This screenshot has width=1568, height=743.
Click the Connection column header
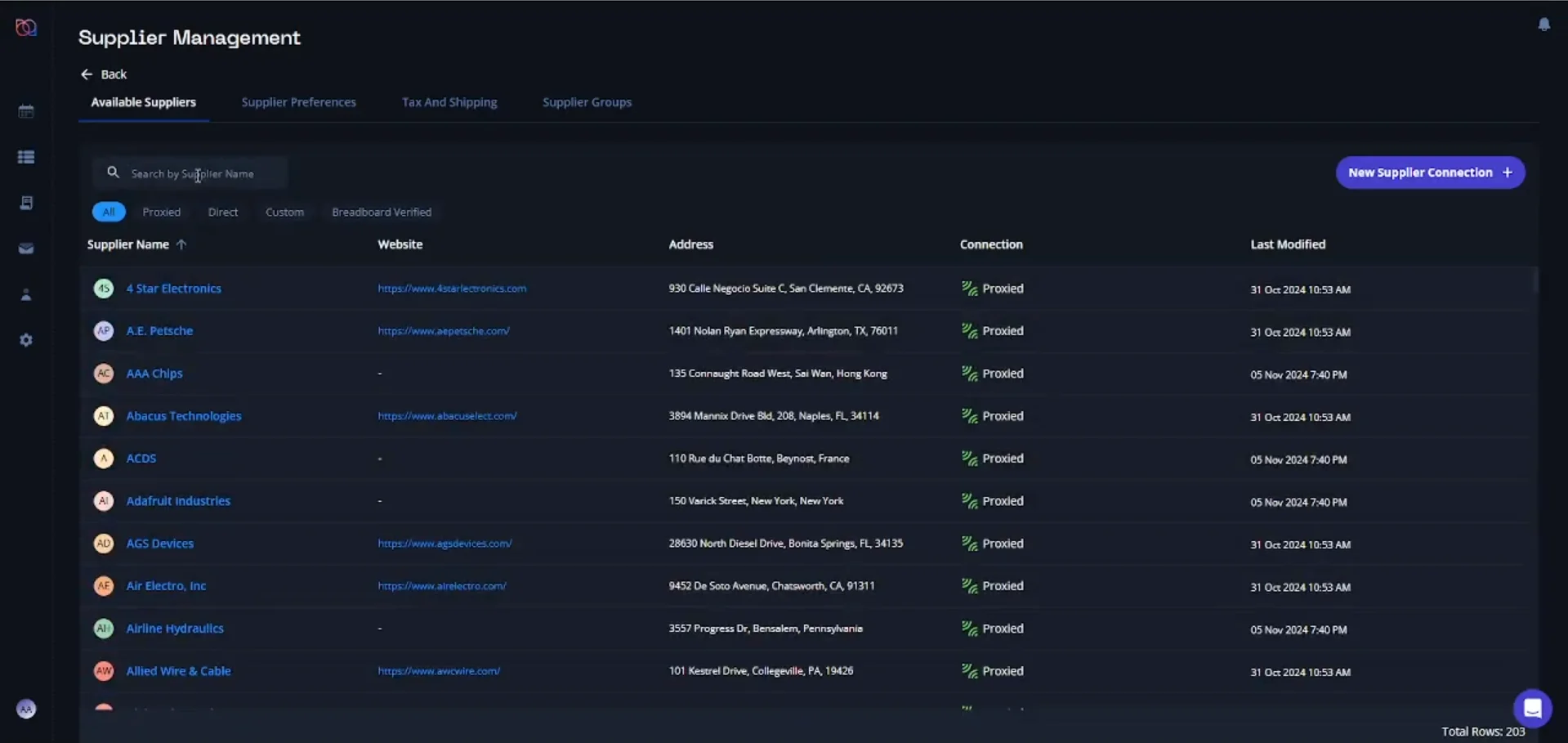991,244
